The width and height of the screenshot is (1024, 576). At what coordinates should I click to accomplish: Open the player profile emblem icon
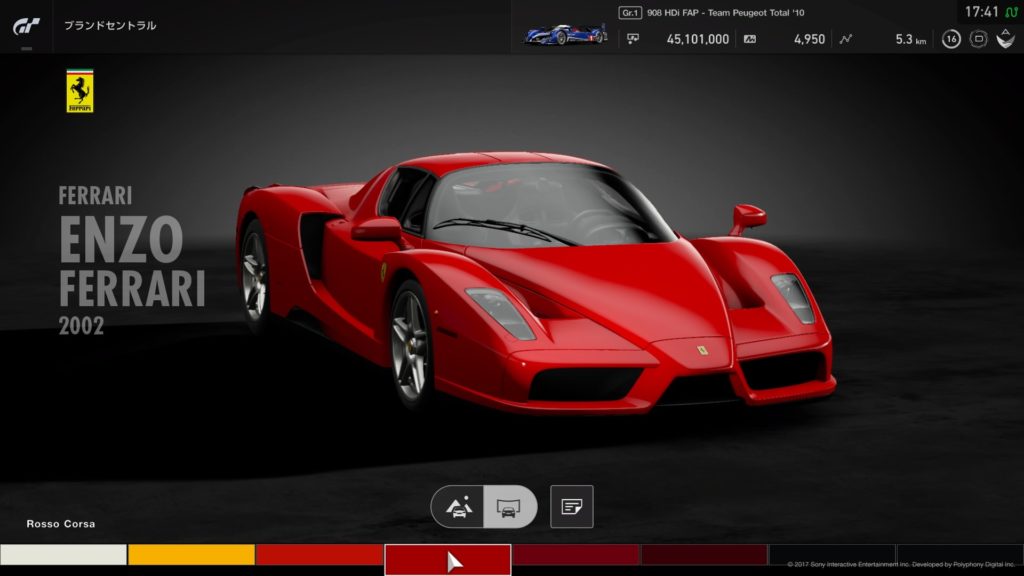[1006, 39]
